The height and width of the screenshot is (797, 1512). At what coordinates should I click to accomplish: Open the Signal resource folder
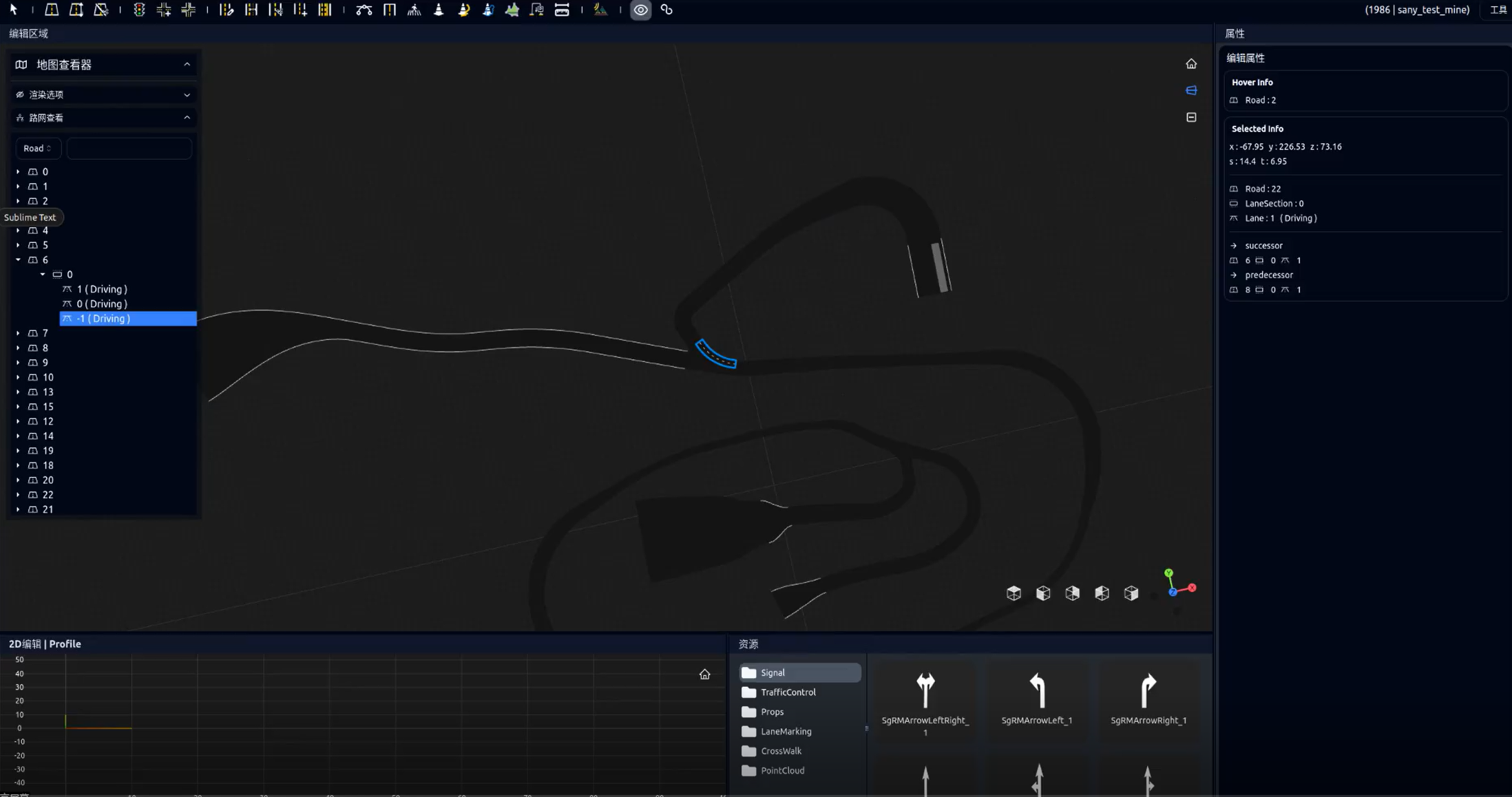[x=800, y=672]
